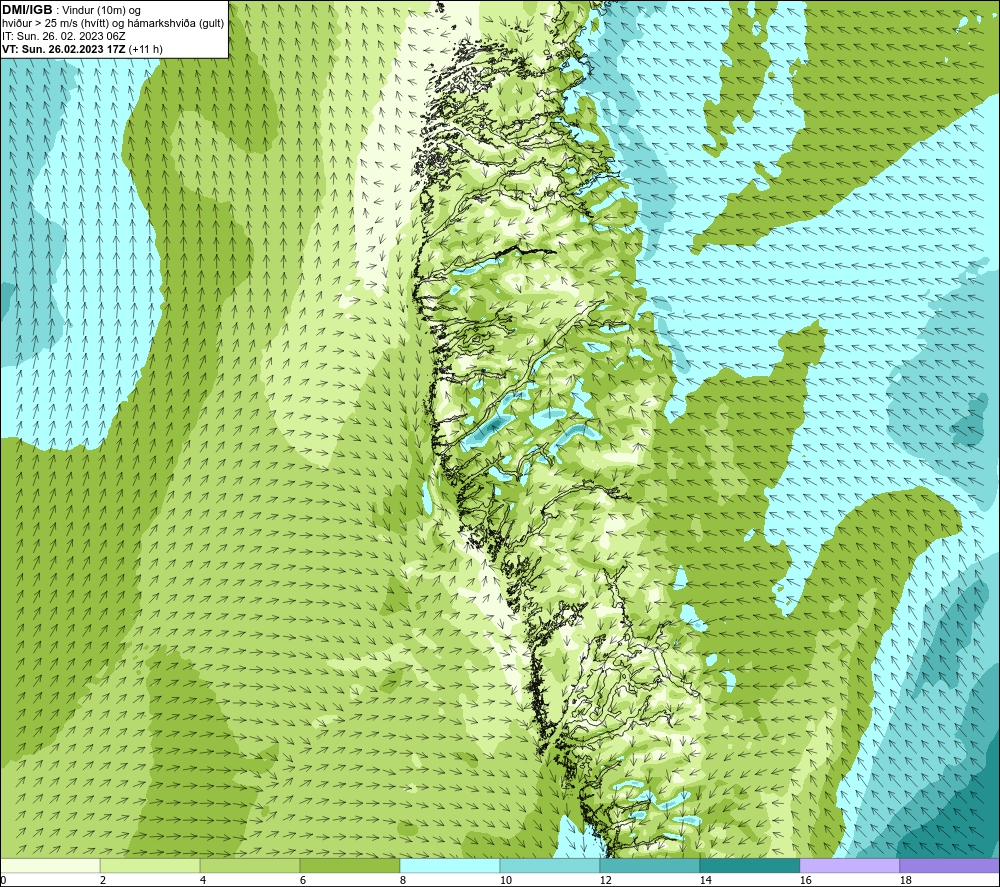Select the 8–10 m/s light cyan swatch
1000x887 pixels.
point(450,865)
